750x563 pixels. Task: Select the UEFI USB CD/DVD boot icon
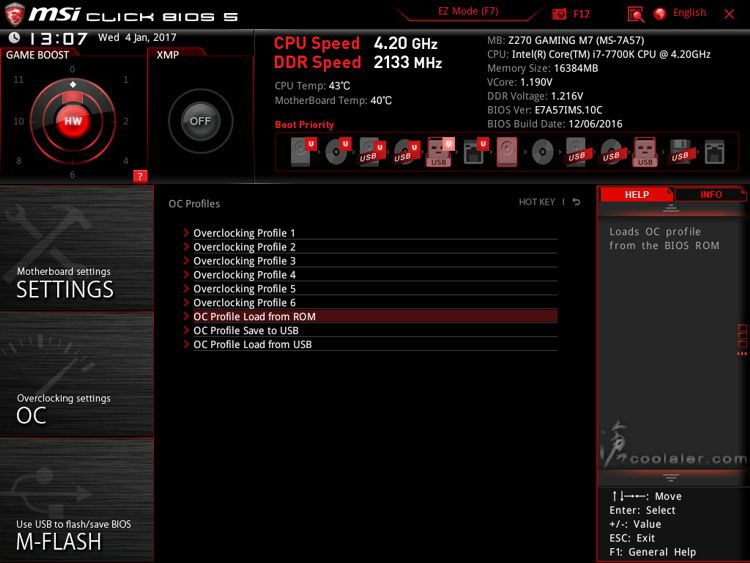[x=407, y=152]
